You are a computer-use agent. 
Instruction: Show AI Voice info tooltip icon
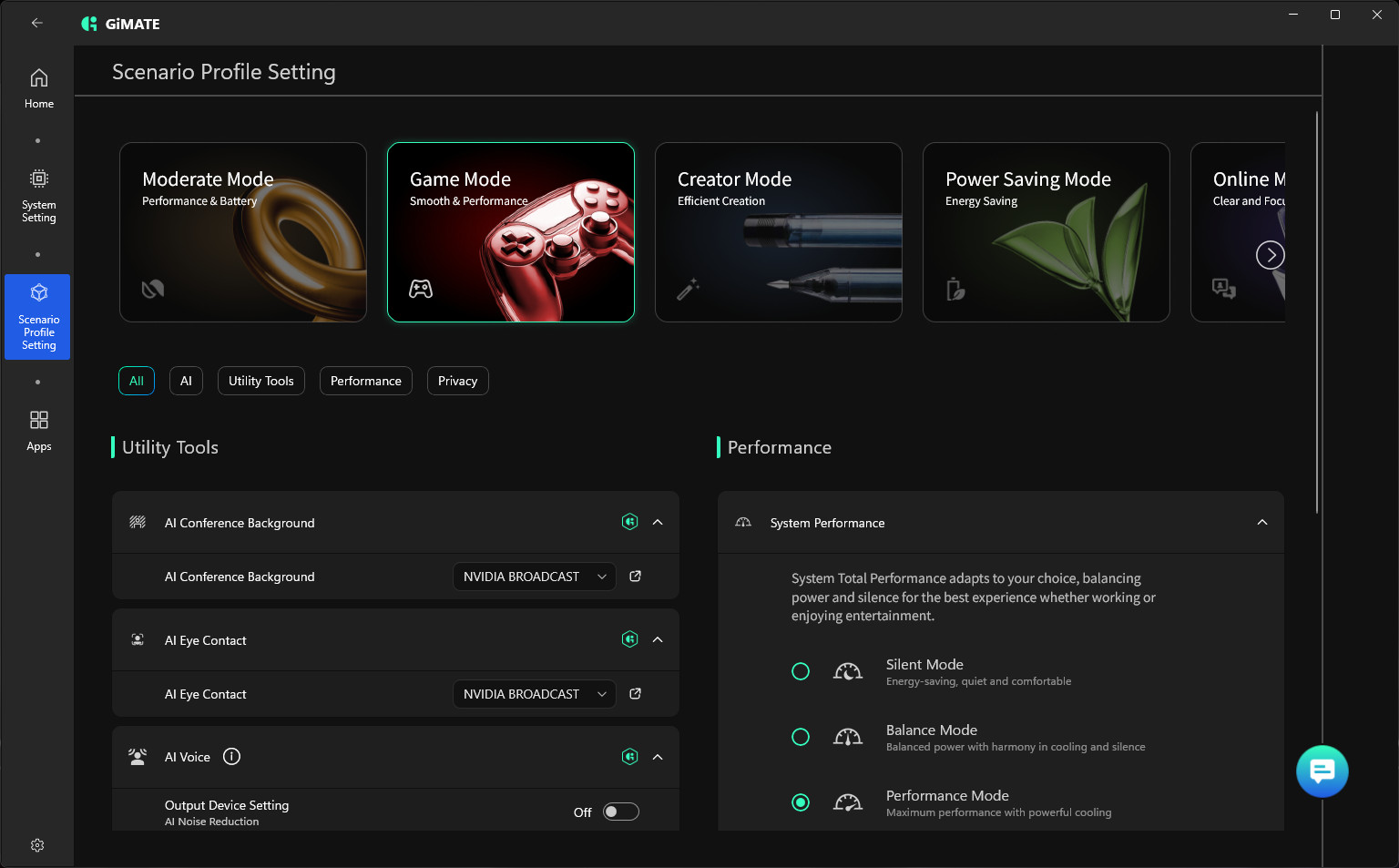[231, 756]
